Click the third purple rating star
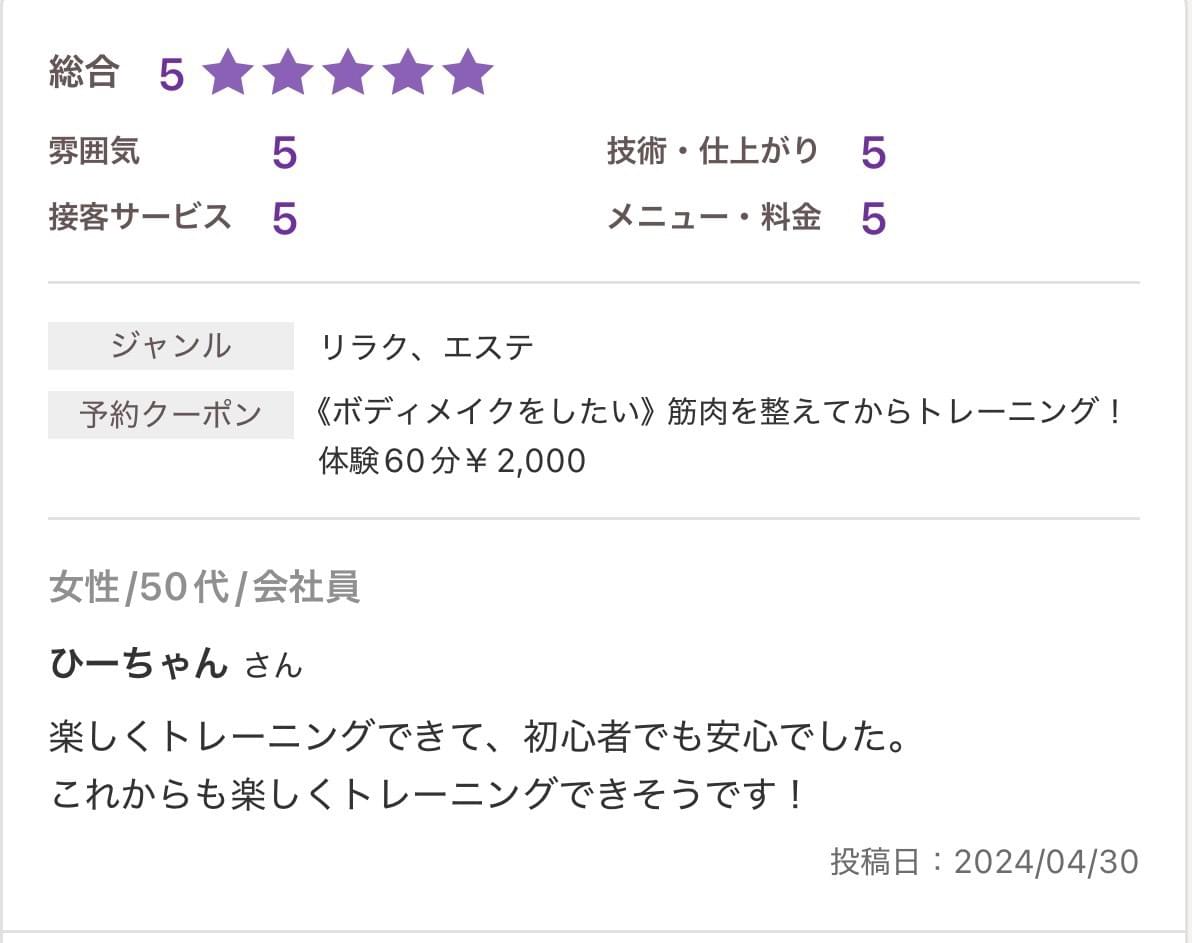The width and height of the screenshot is (1192, 943). point(348,74)
